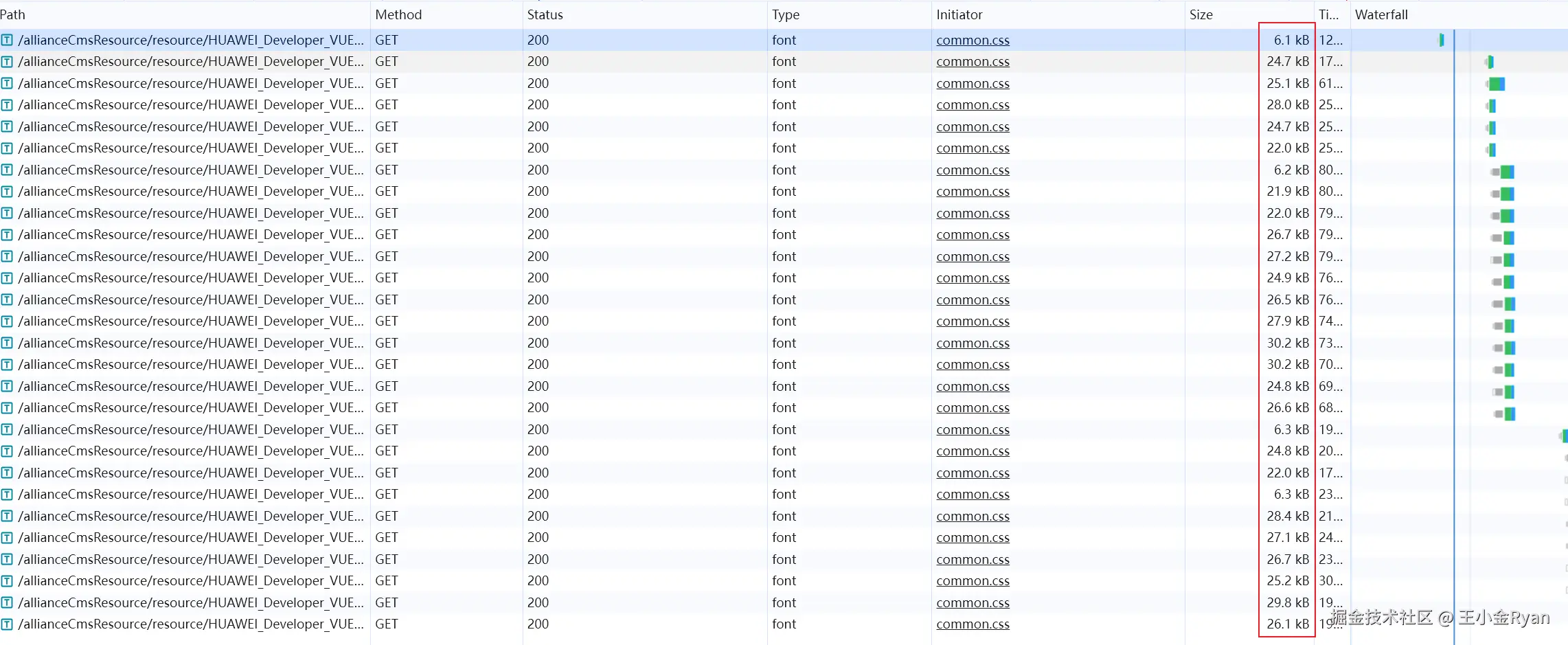Select the size cell reading 25.2 kB
This screenshot has width=1568, height=645.
point(1288,581)
